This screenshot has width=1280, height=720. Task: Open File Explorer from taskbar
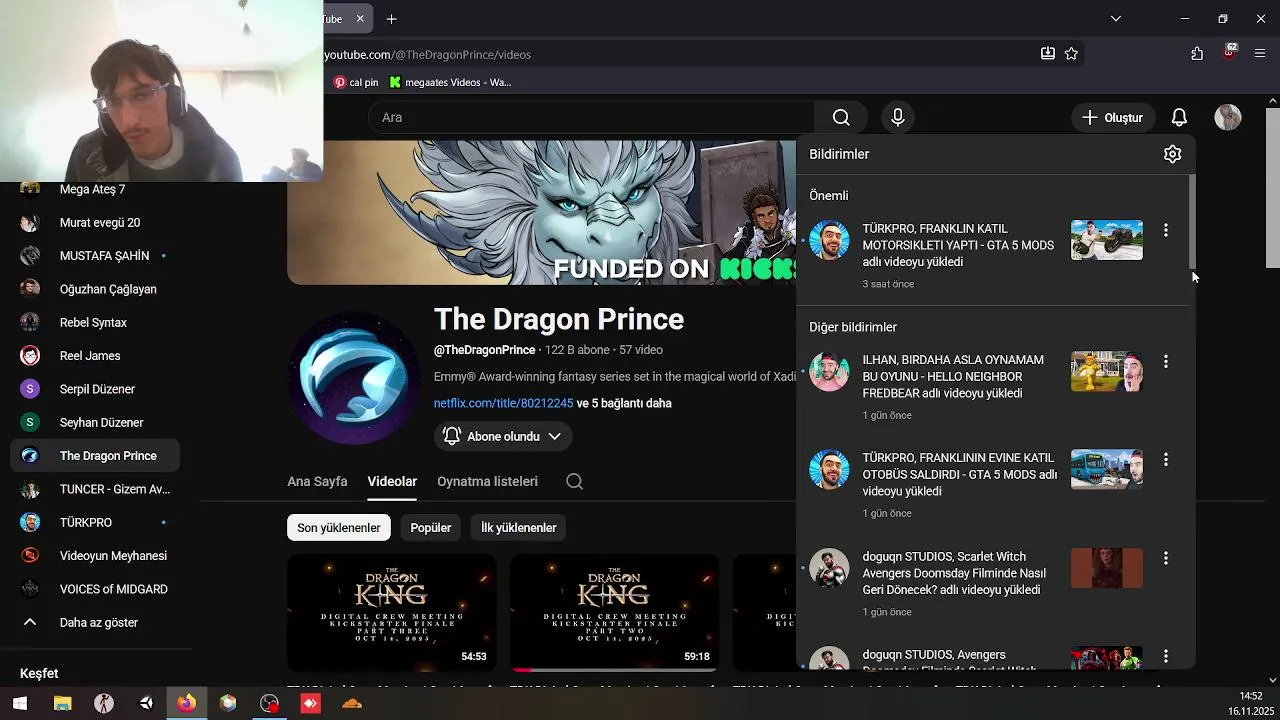(62, 703)
